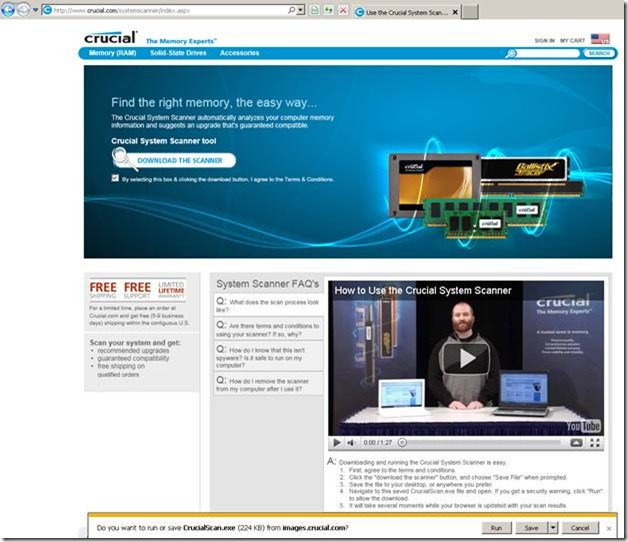Click the address bar search magnifier icon

tap(291, 10)
